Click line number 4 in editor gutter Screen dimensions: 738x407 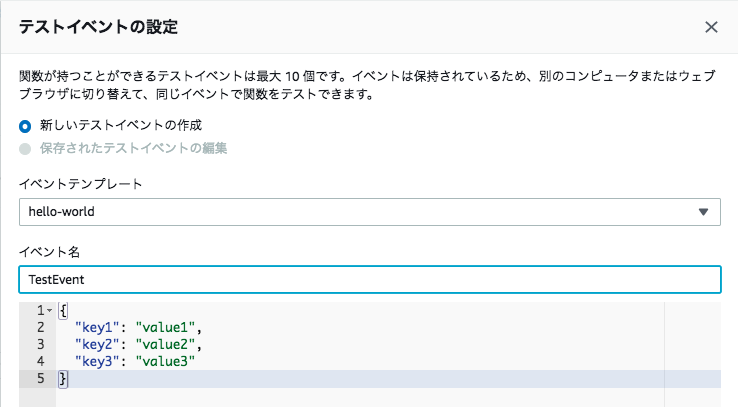click(41, 361)
